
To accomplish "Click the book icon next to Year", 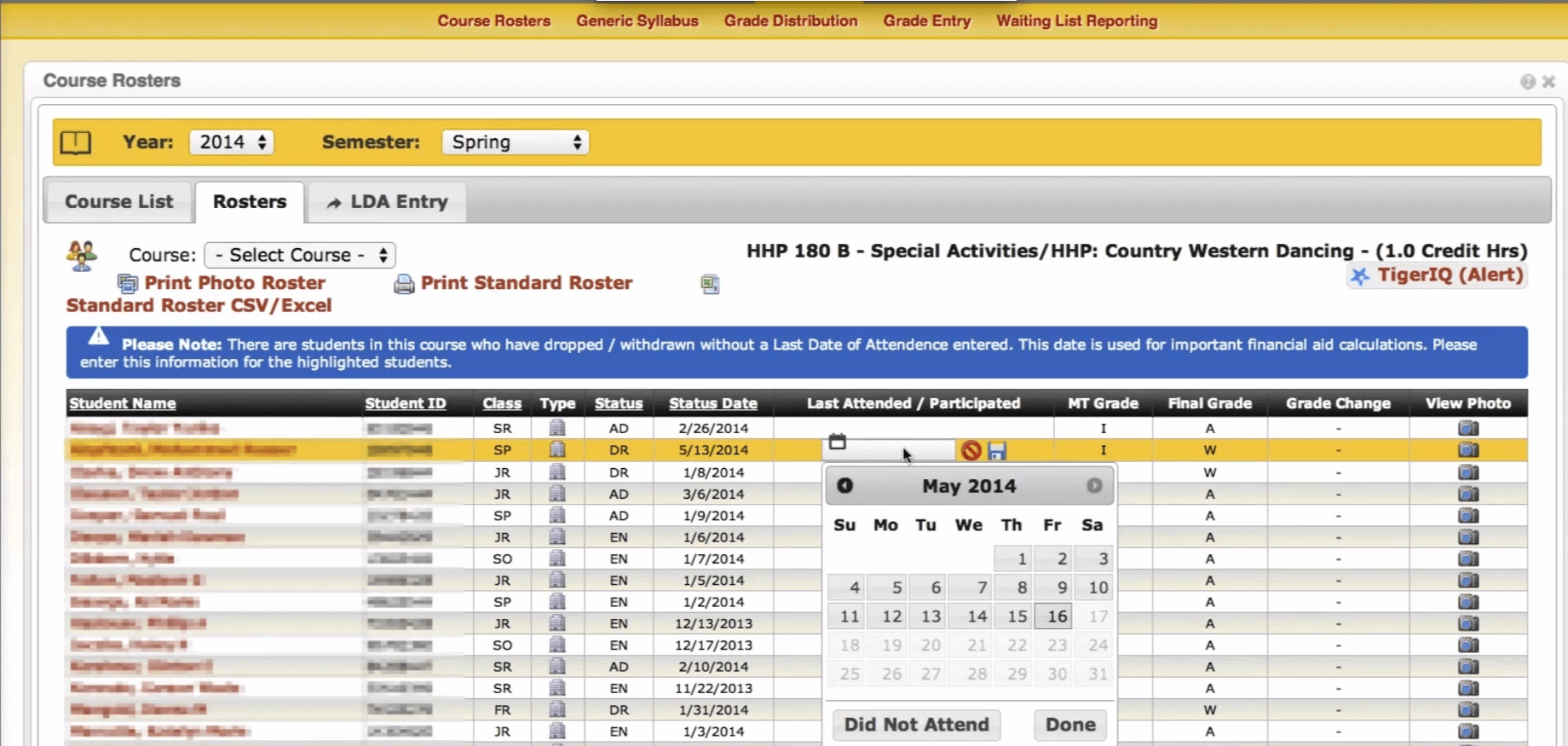I will pos(76,142).
